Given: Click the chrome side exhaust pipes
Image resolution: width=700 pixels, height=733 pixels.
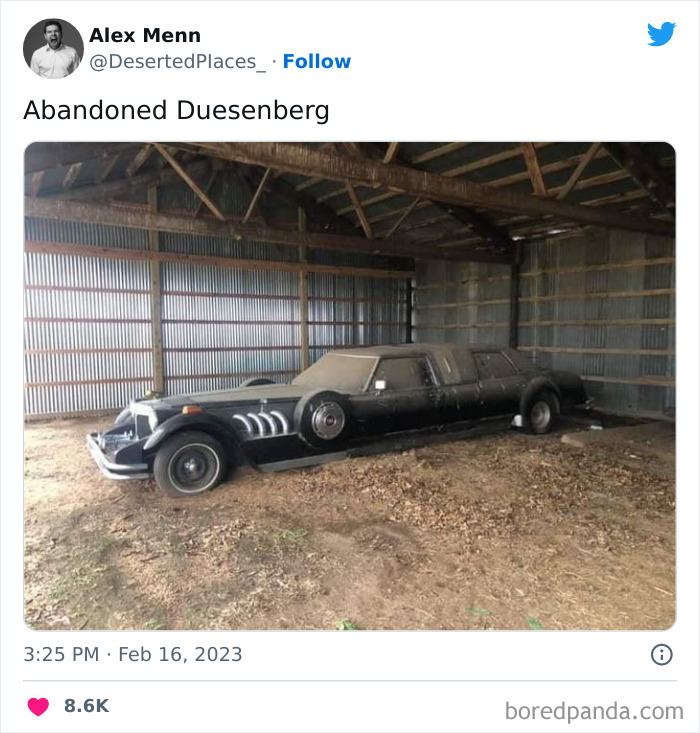Looking at the screenshot, I should click(261, 424).
